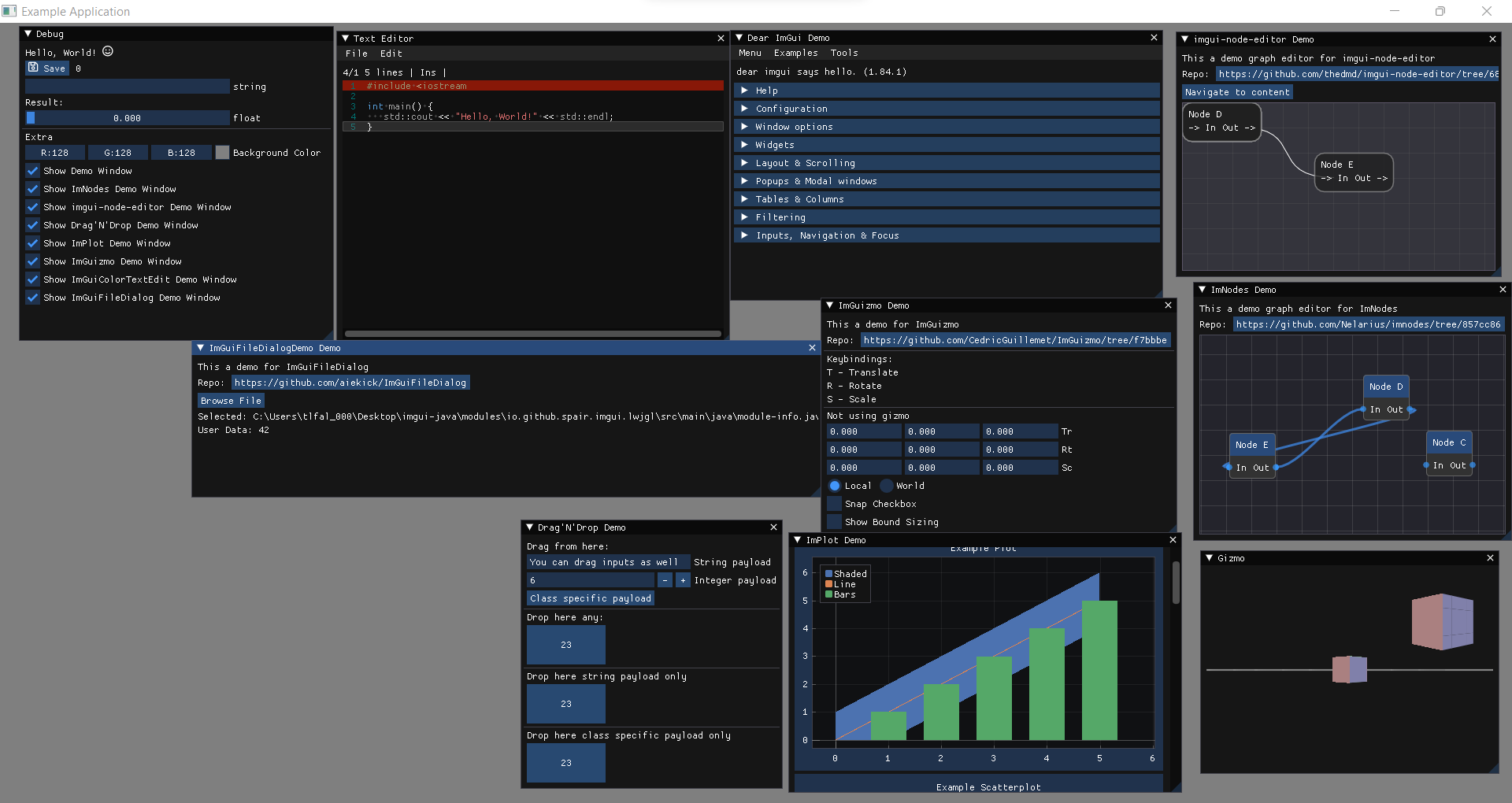Enable the Snap Checkbox option
The width and height of the screenshot is (1512, 803).
(834, 504)
